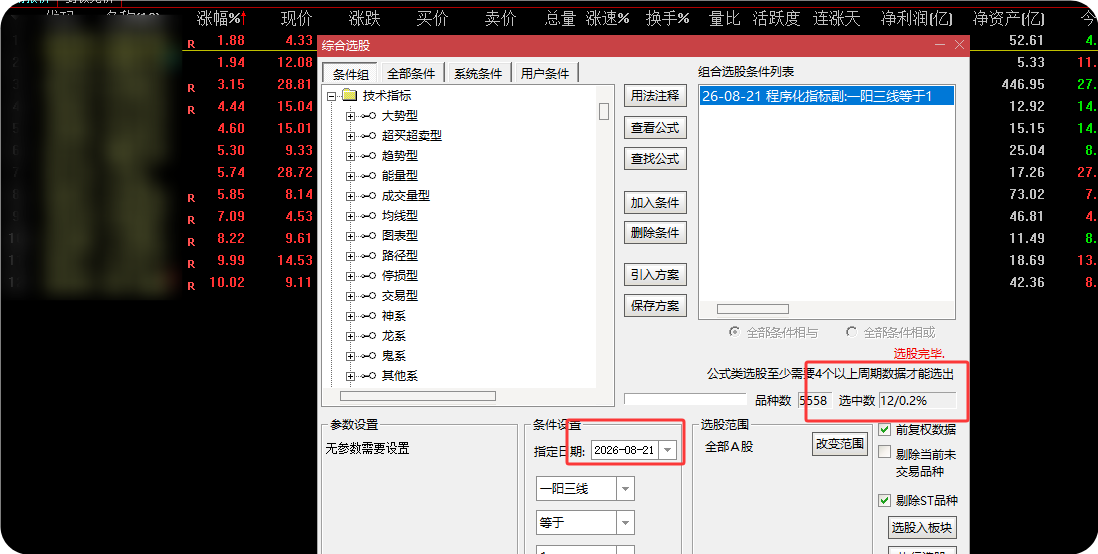
Task: Select the 其他系 tree item
Action: (400, 376)
